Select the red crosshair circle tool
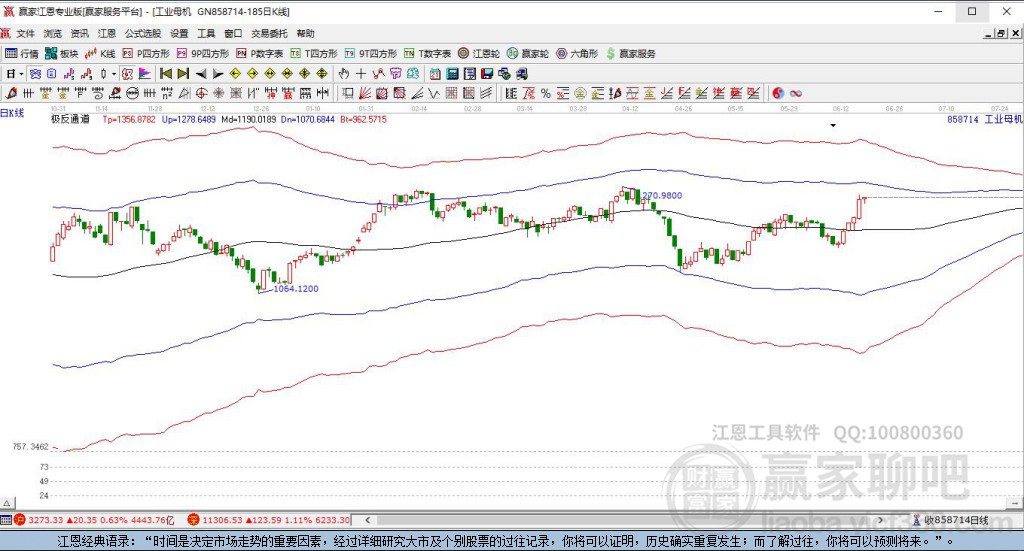 201,93
